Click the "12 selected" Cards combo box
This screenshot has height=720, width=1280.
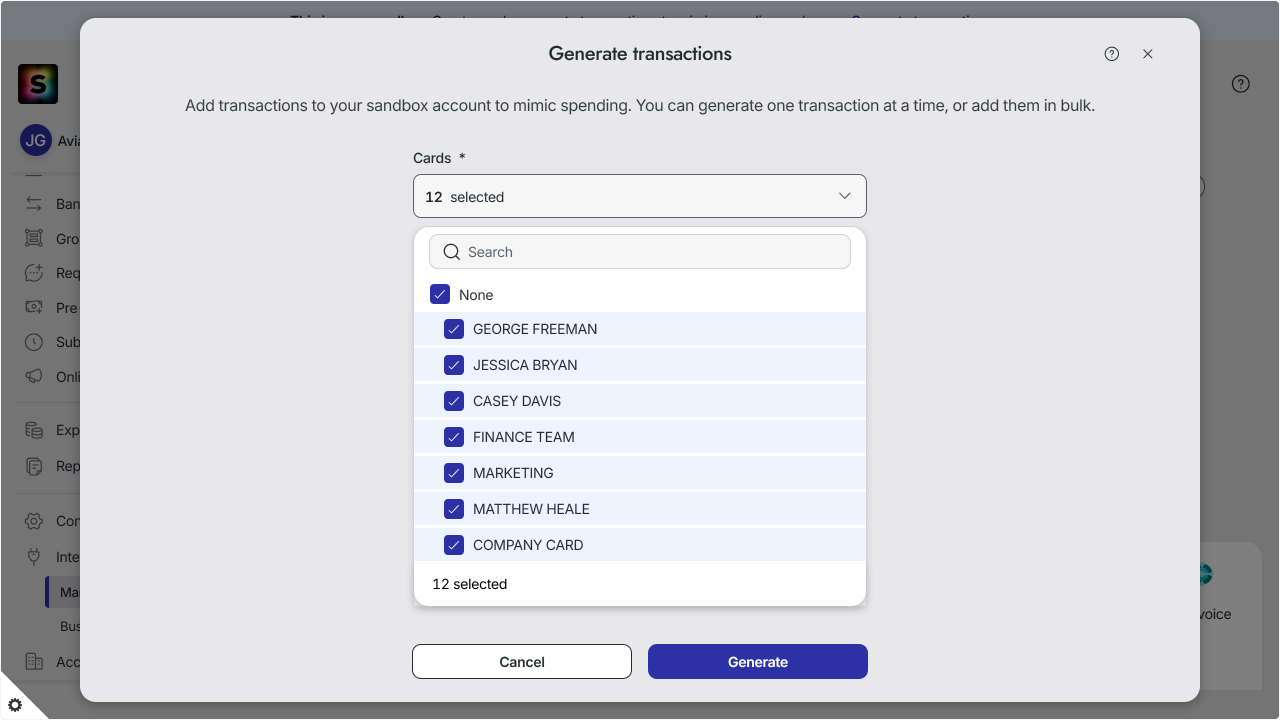(x=640, y=197)
